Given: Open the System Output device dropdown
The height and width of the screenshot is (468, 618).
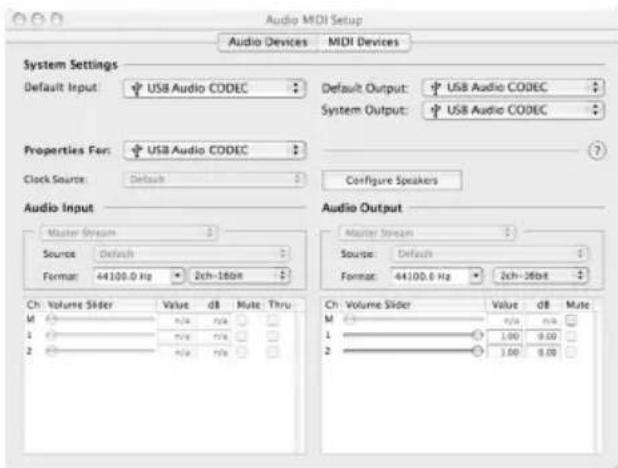Looking at the screenshot, I should point(513,110).
